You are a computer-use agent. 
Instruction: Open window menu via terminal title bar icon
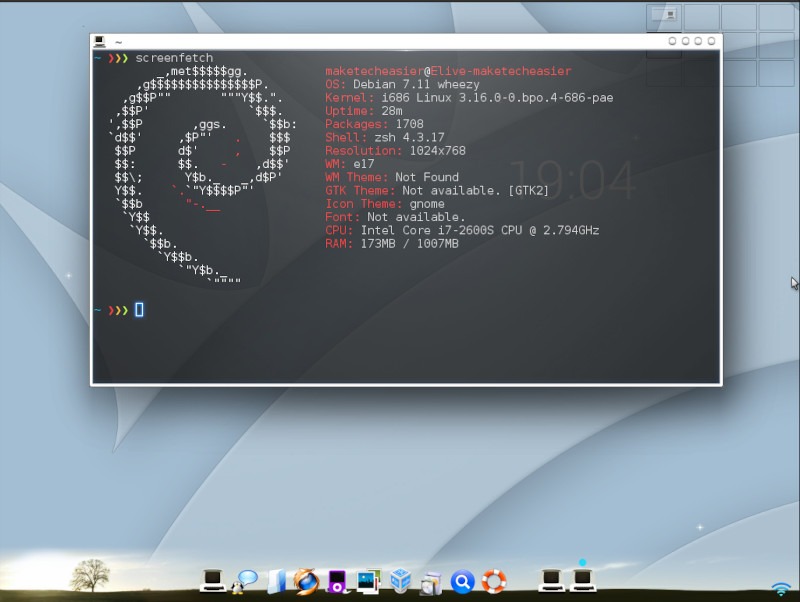[100, 42]
